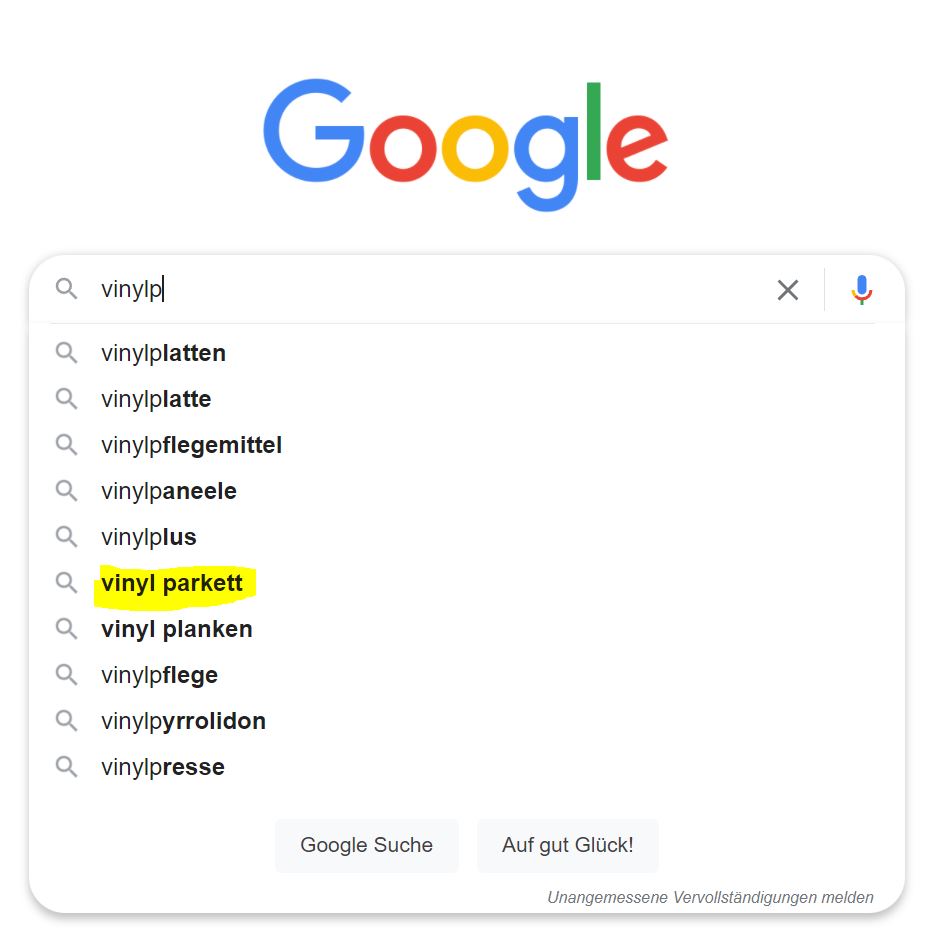Click the magnifier icon beside vinylpresse
This screenshot has height=950, width=945.
point(66,767)
